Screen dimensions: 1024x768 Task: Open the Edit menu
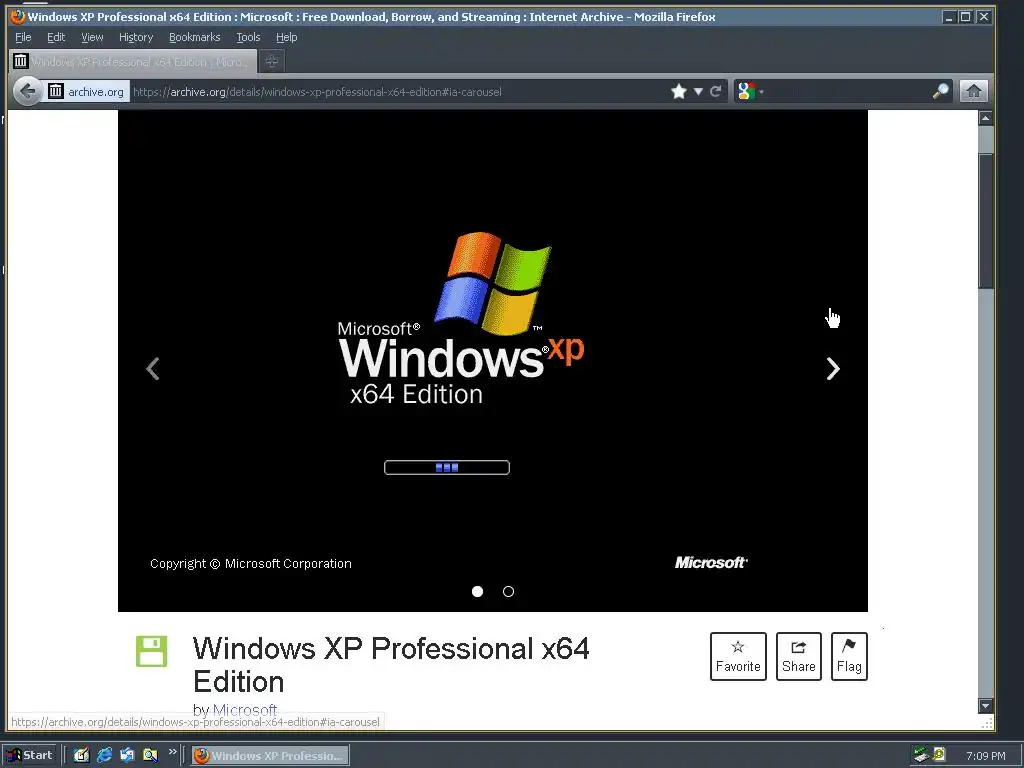coord(56,37)
